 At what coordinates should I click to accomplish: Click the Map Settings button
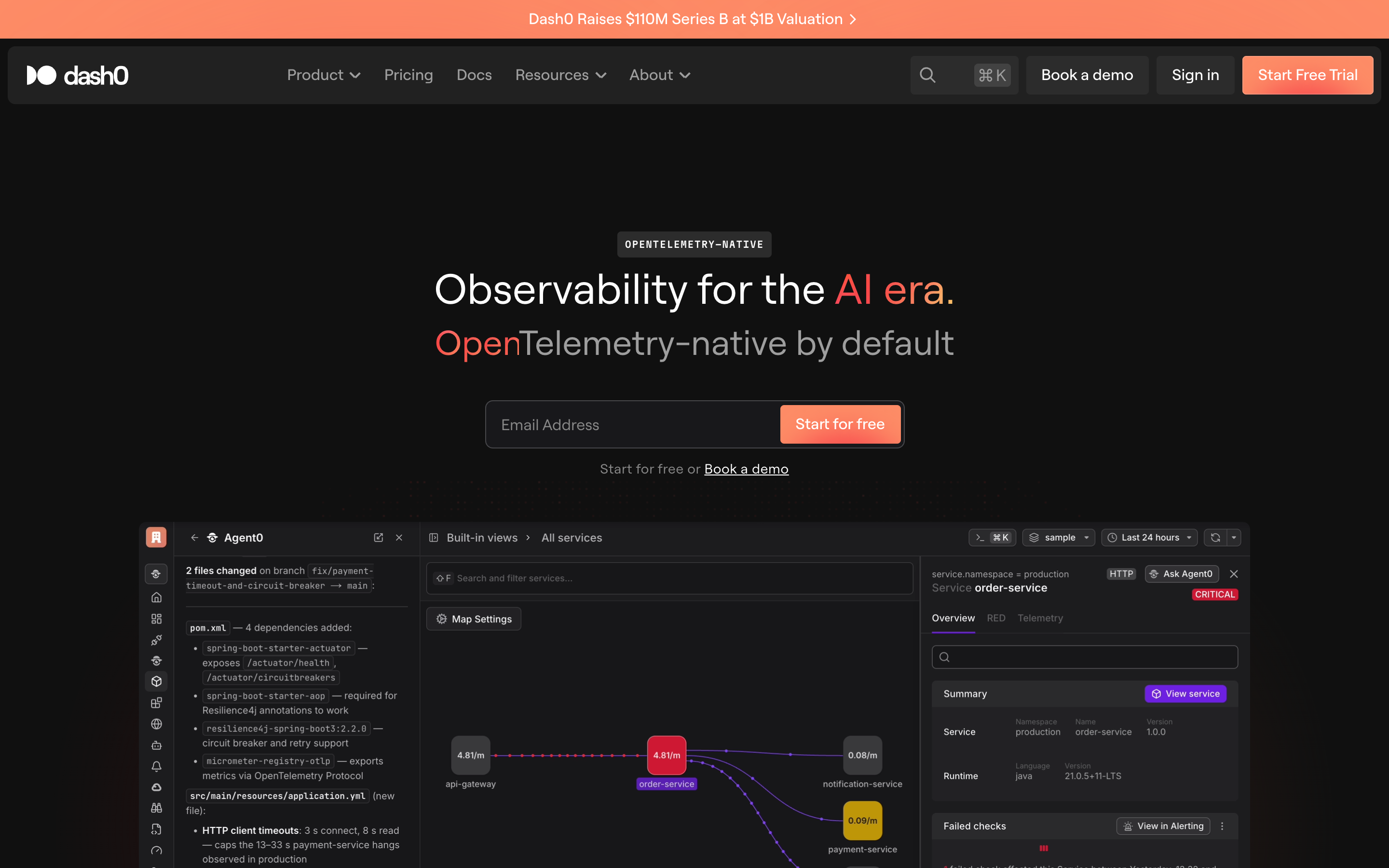point(474,619)
